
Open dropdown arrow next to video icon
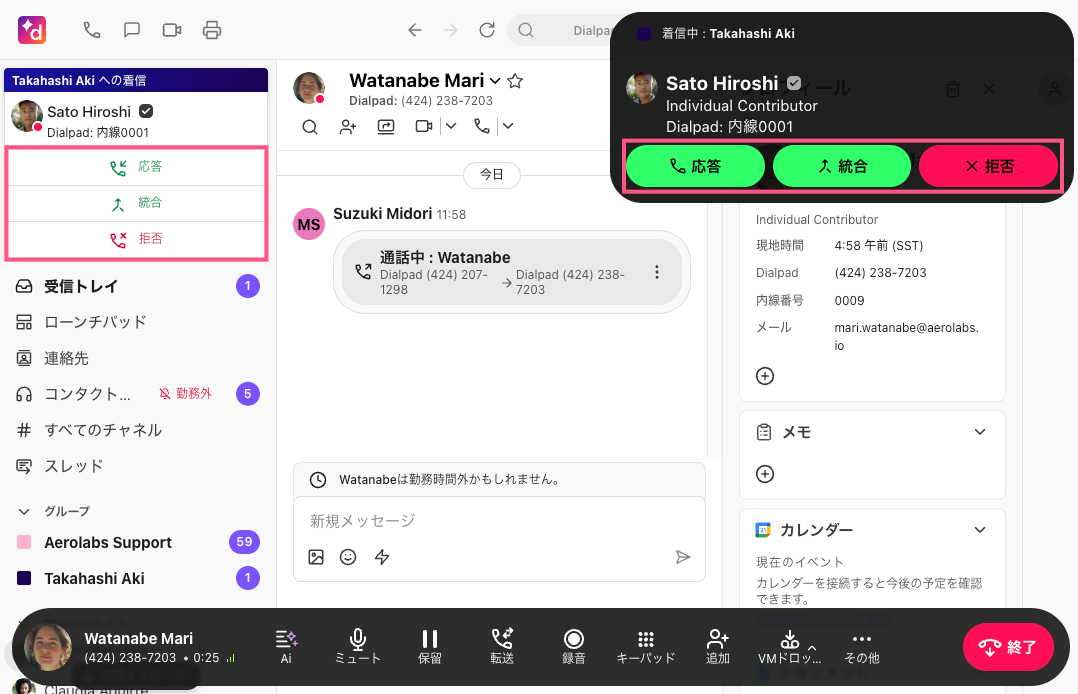click(450, 126)
